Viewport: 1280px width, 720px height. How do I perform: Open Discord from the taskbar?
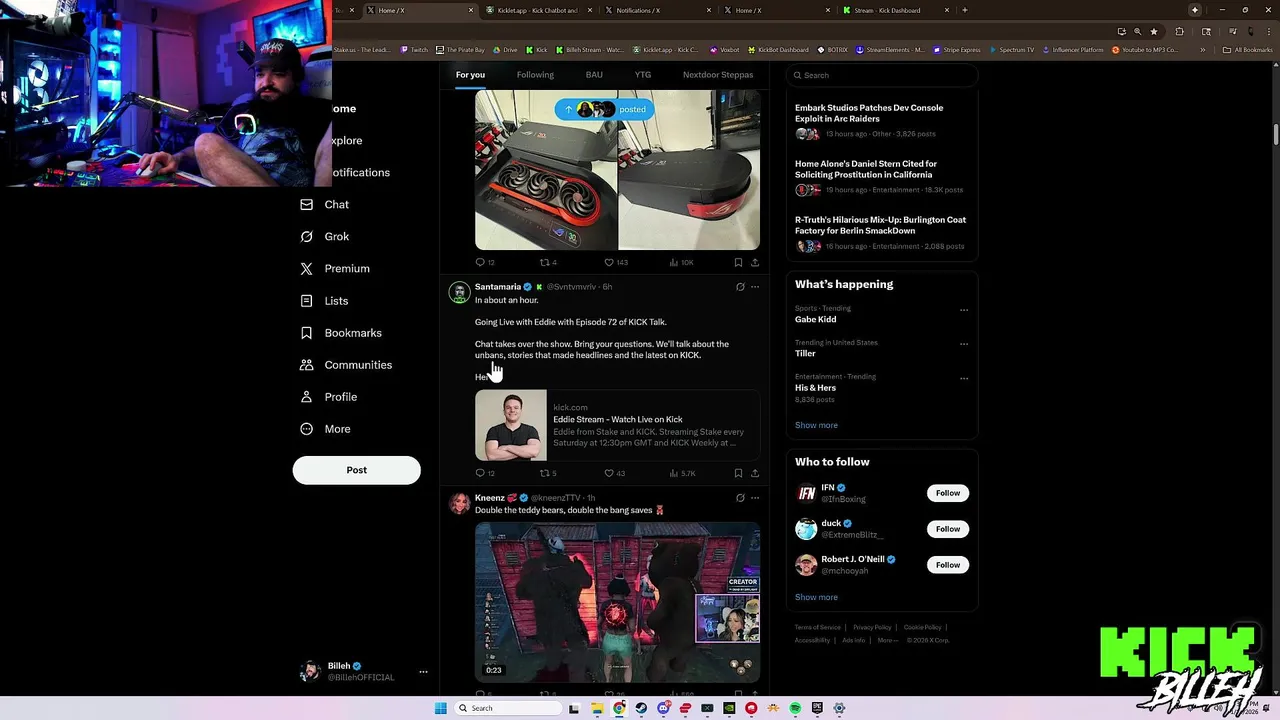663,708
